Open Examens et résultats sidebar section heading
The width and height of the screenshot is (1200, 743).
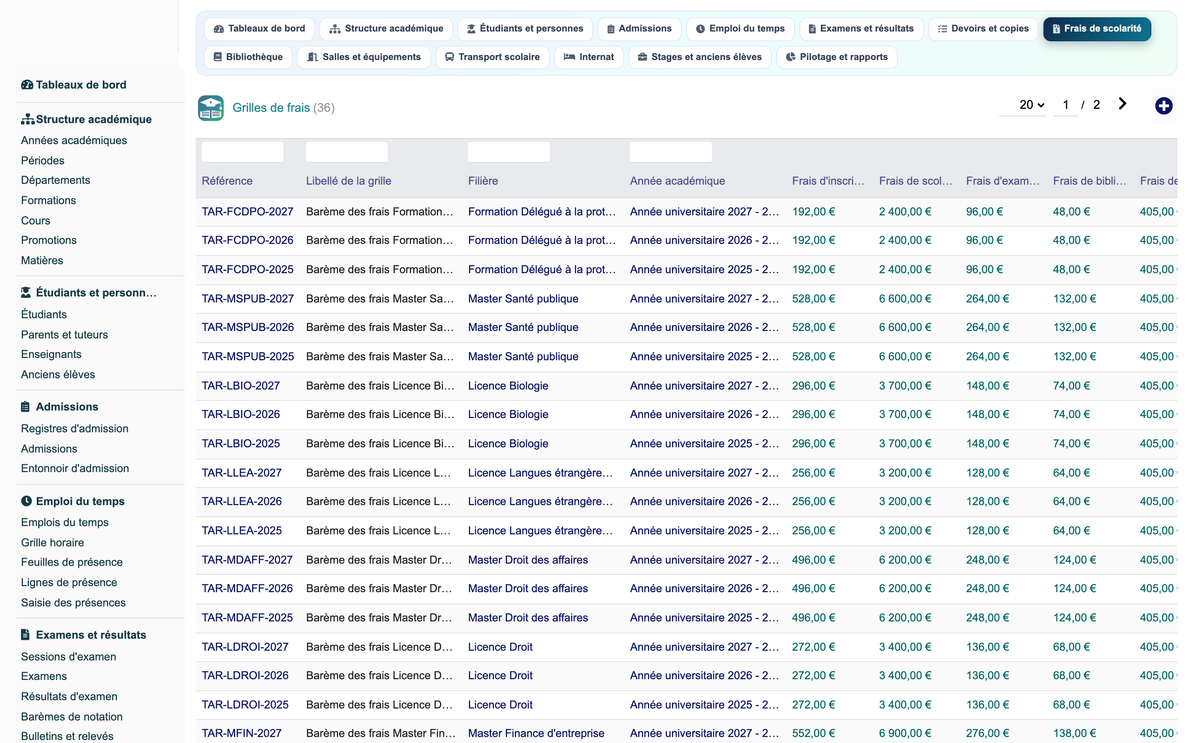click(84, 635)
